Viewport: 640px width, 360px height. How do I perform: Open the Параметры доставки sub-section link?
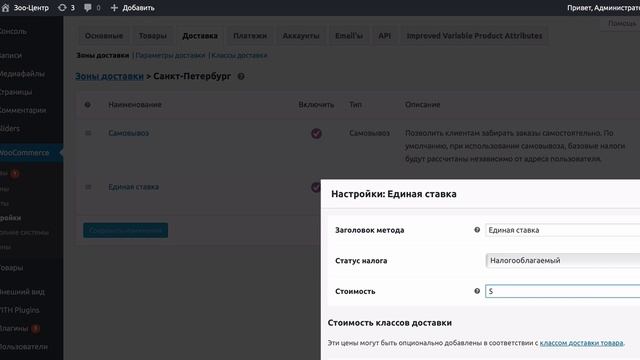coord(170,55)
